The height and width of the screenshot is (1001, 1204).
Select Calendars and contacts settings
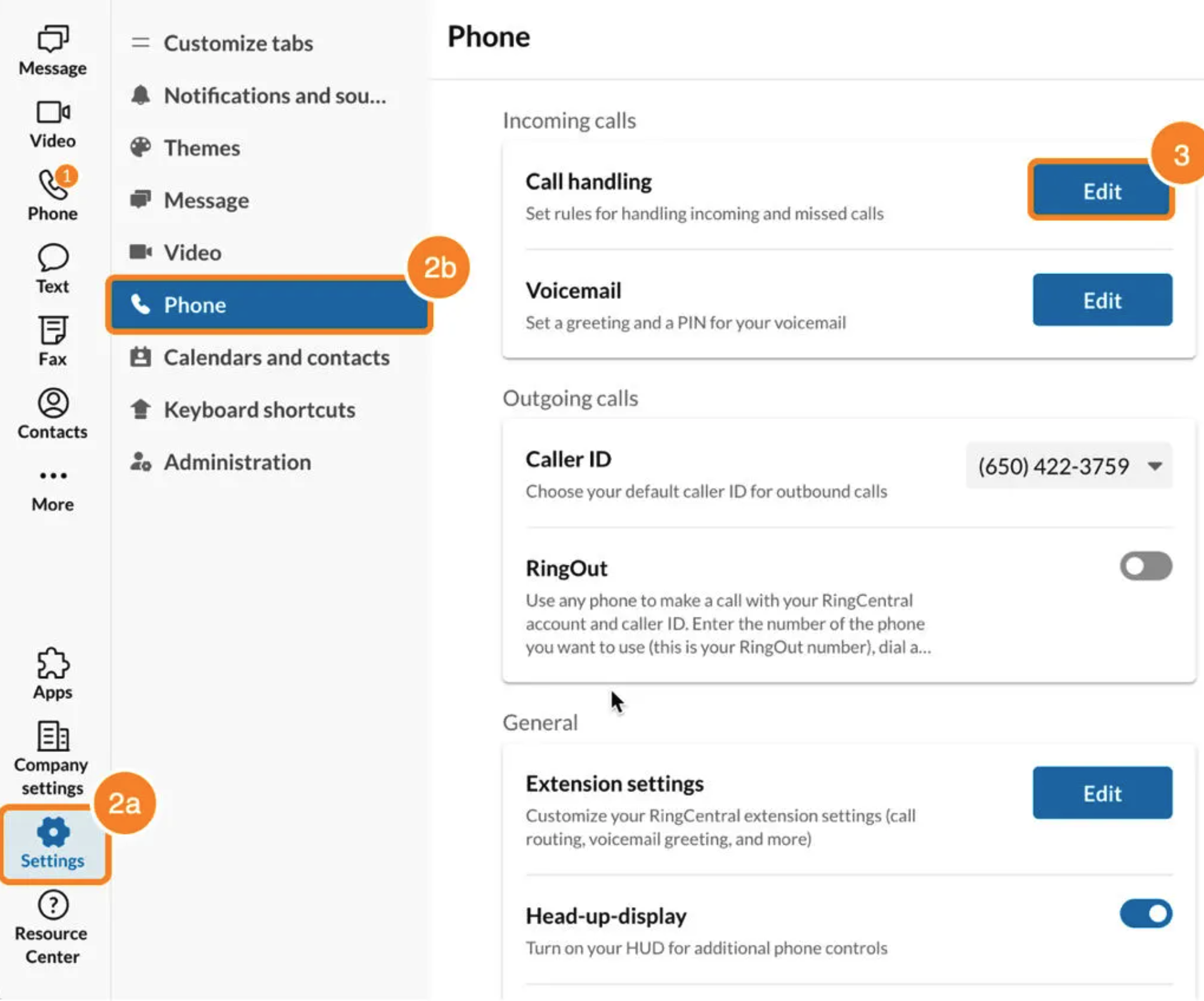(x=277, y=357)
